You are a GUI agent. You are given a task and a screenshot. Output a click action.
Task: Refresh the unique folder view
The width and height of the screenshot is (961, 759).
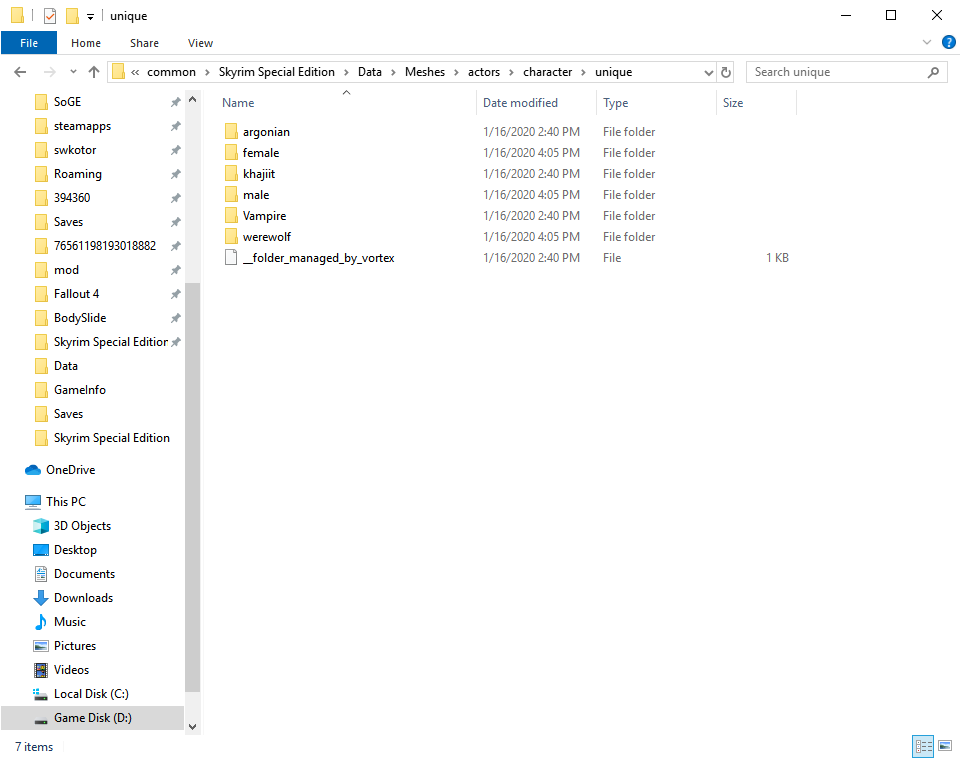tap(726, 72)
